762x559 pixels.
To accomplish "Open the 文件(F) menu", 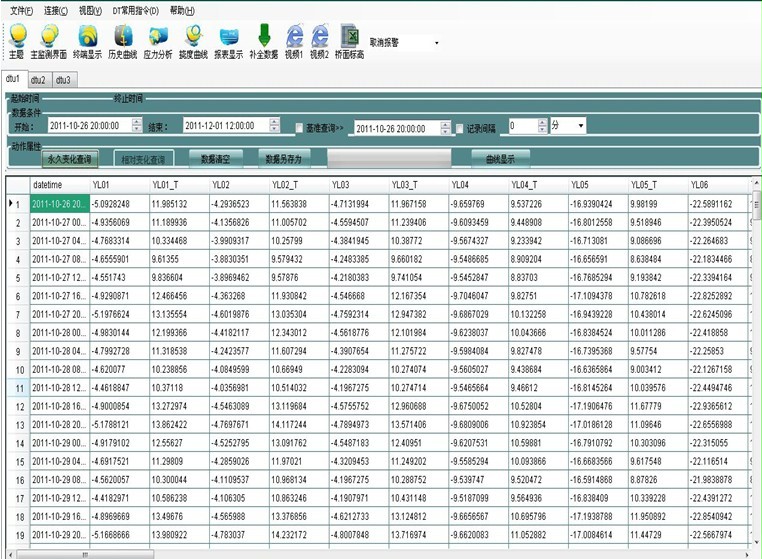I will (x=21, y=10).
